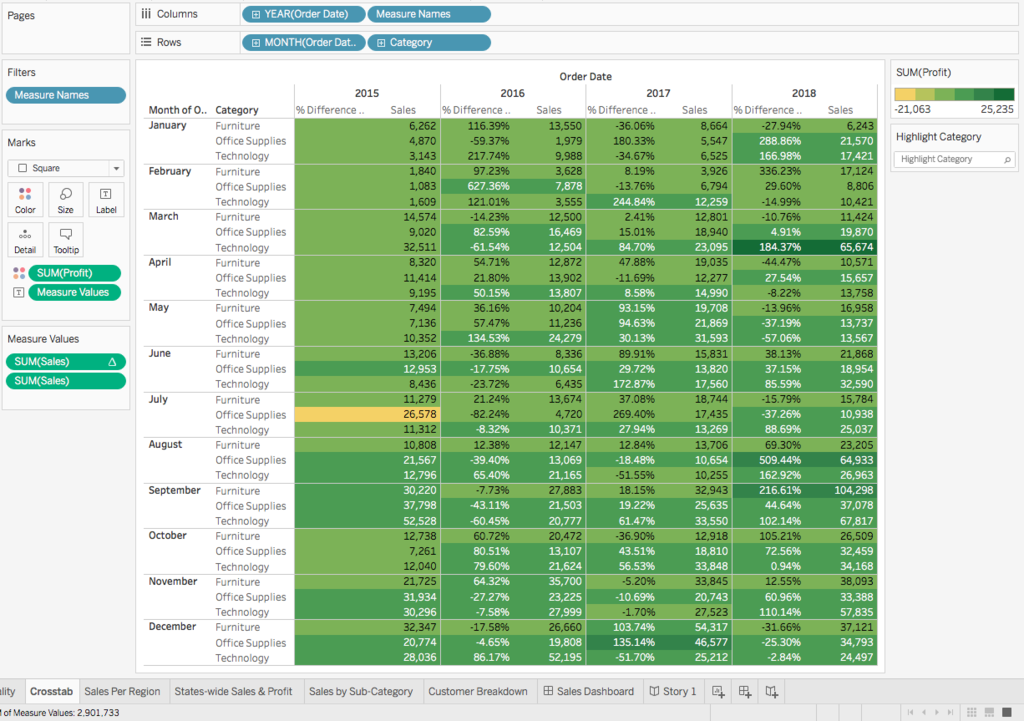Viewport: 1024px width, 721px height.
Task: Open the Detail button in the Marks card
Action: [x=25, y=240]
